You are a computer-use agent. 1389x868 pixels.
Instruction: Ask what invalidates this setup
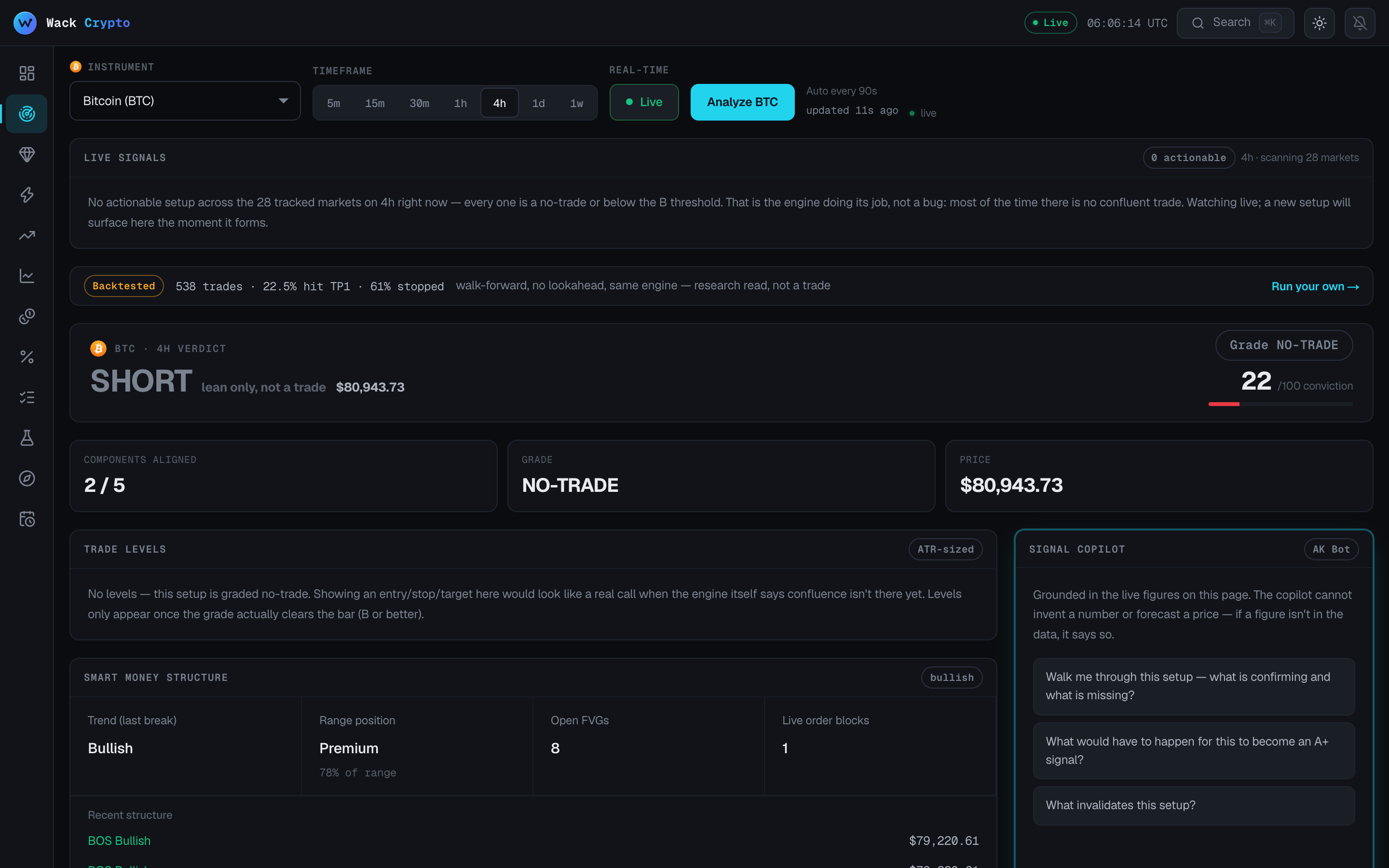coord(1194,805)
